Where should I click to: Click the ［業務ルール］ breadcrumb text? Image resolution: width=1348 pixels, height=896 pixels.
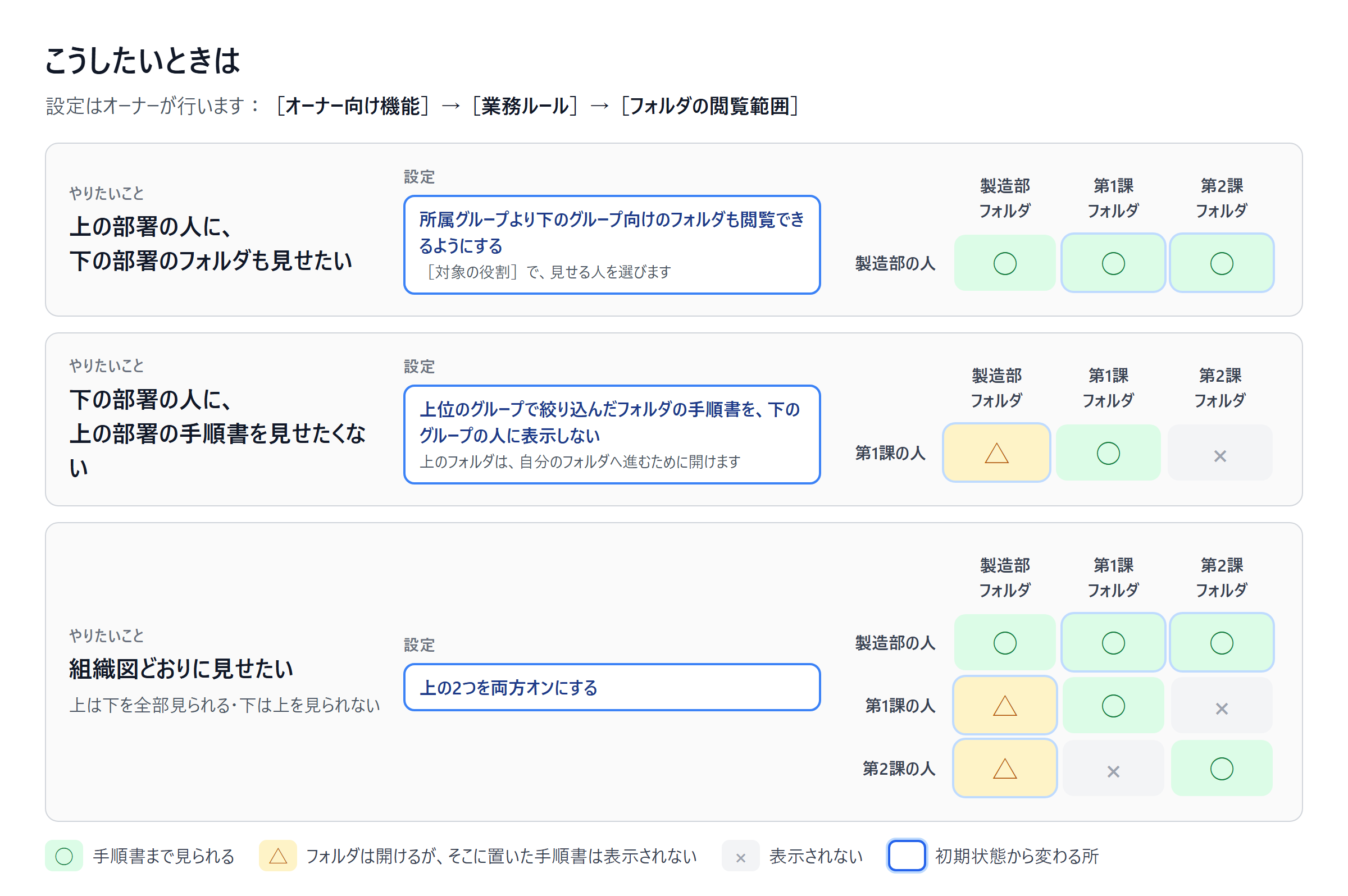coord(524,106)
